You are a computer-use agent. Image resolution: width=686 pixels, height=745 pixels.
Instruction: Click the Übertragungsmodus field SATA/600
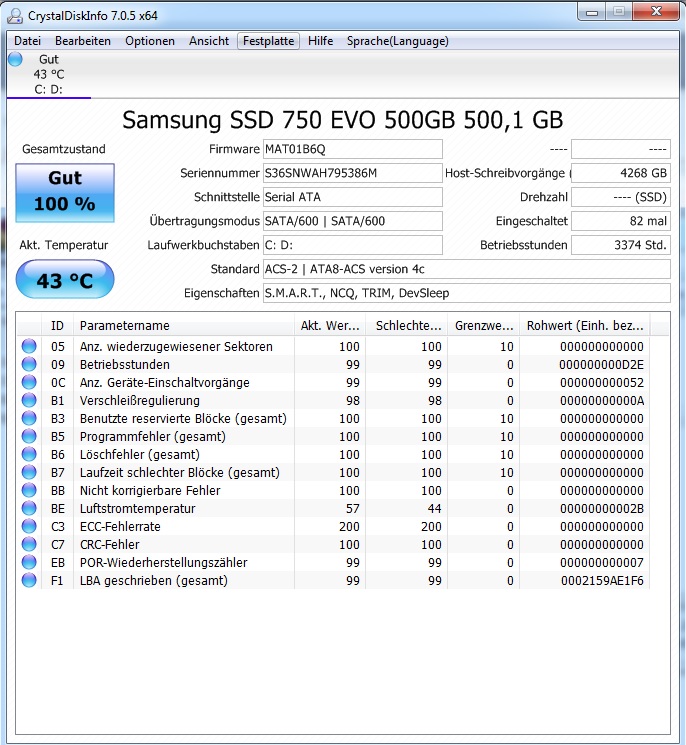(x=353, y=221)
